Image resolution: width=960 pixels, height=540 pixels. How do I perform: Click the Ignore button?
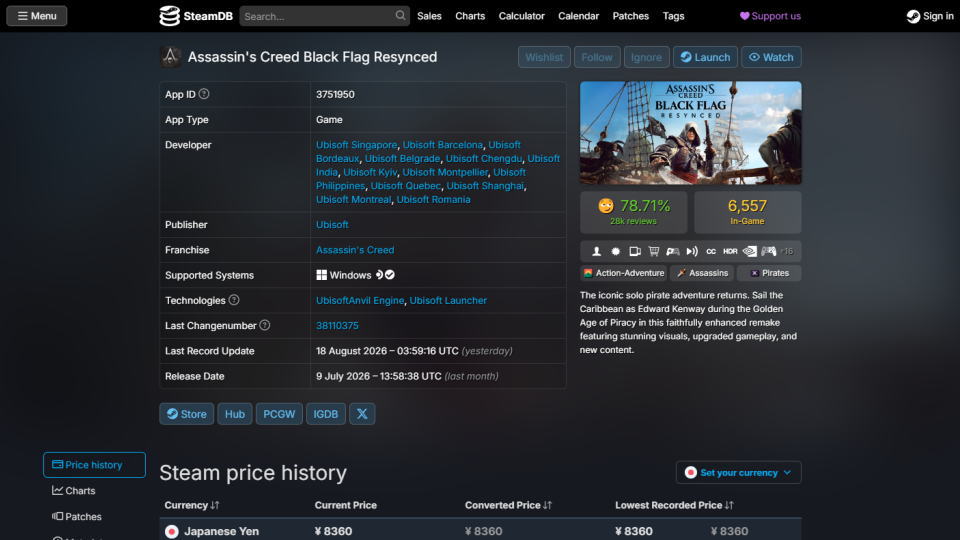click(646, 57)
